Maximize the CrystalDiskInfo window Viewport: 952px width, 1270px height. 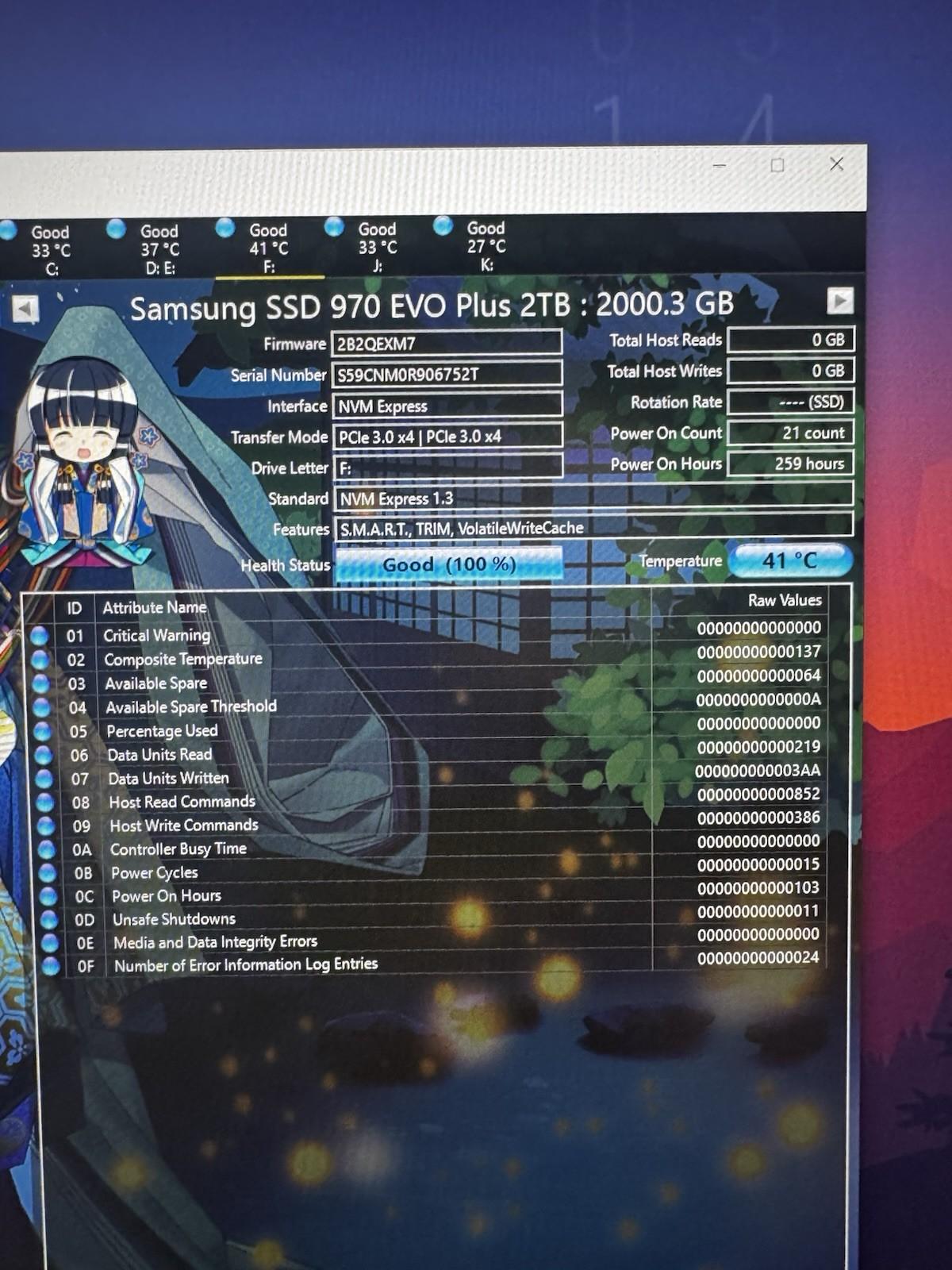777,165
